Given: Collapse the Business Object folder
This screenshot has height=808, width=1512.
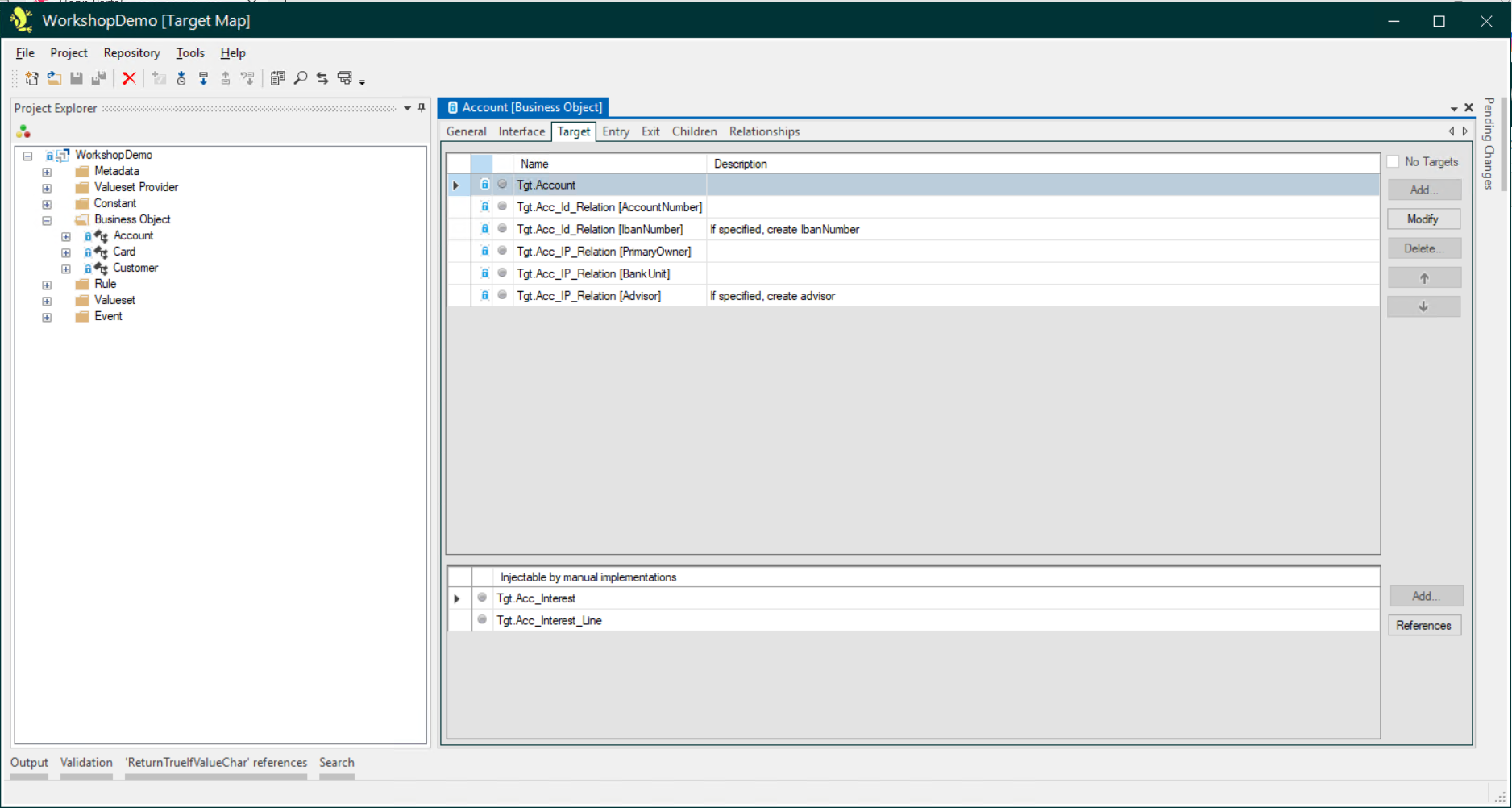Looking at the screenshot, I should point(47,220).
